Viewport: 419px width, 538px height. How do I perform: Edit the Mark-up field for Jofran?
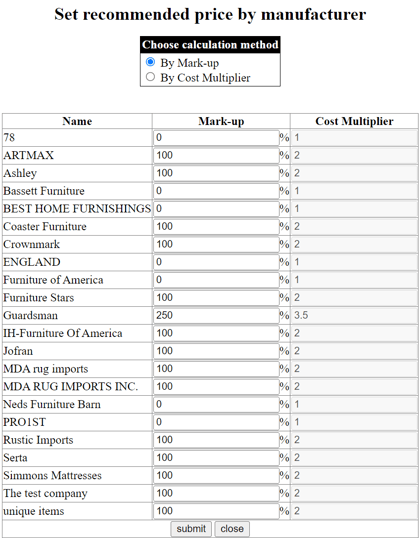point(216,351)
